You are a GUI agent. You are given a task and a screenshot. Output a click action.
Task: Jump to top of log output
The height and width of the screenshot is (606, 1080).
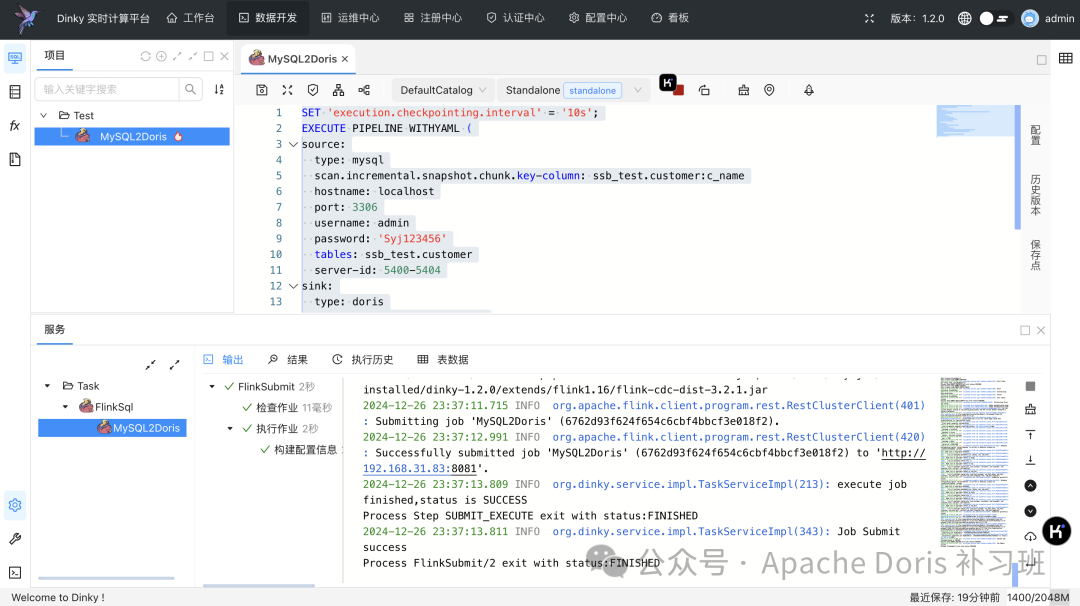[1030, 435]
